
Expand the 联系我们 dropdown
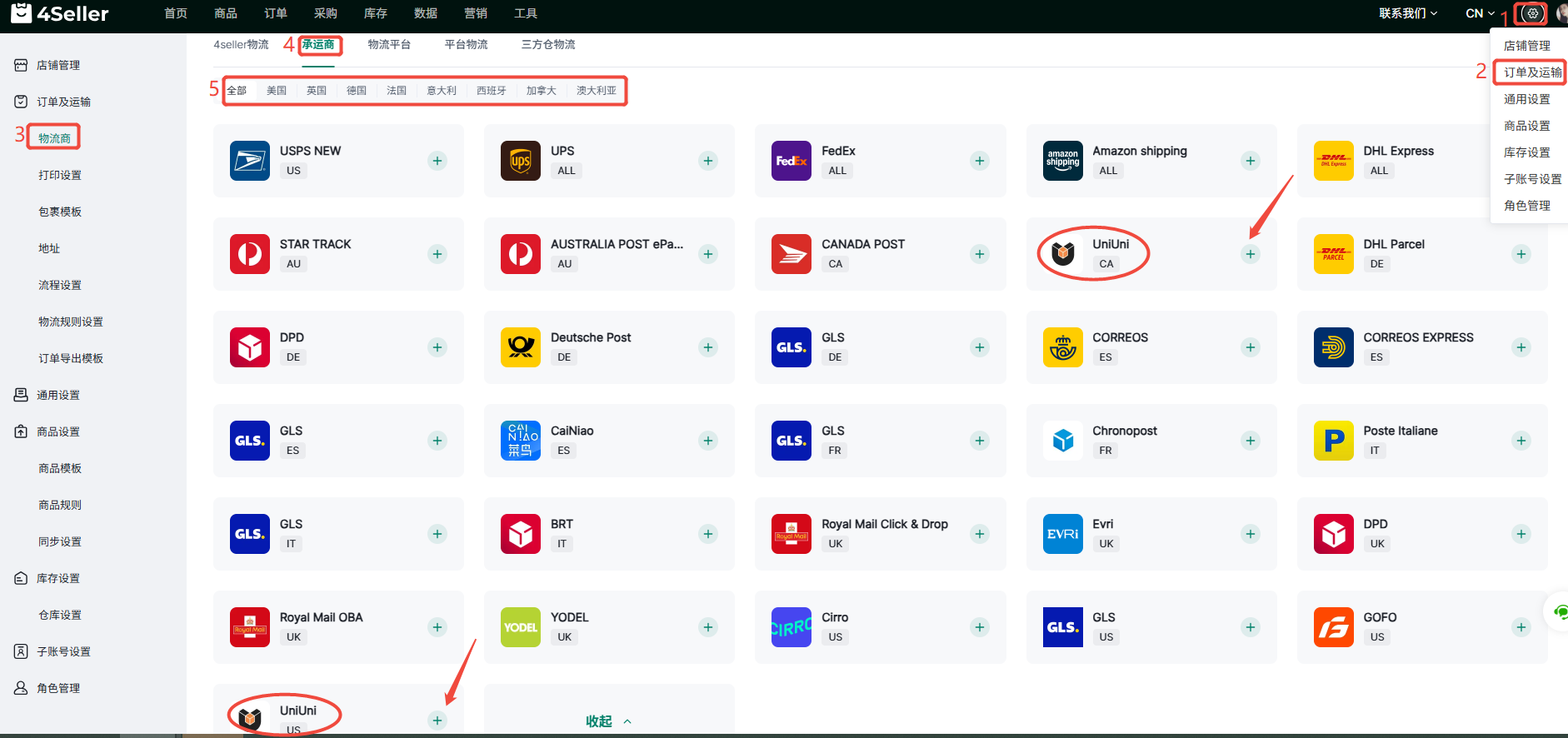click(1408, 13)
